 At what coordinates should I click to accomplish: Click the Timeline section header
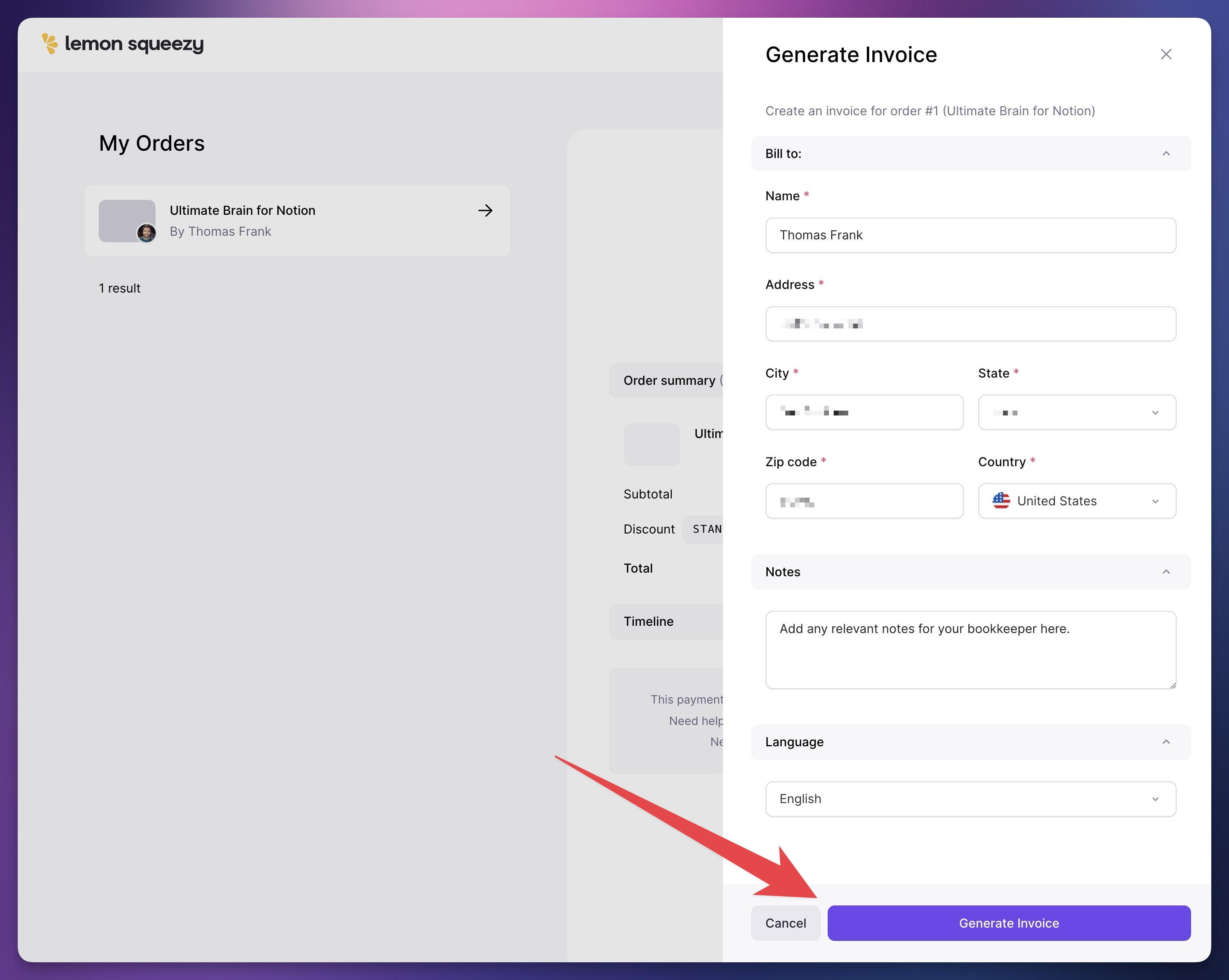pyautogui.click(x=649, y=621)
